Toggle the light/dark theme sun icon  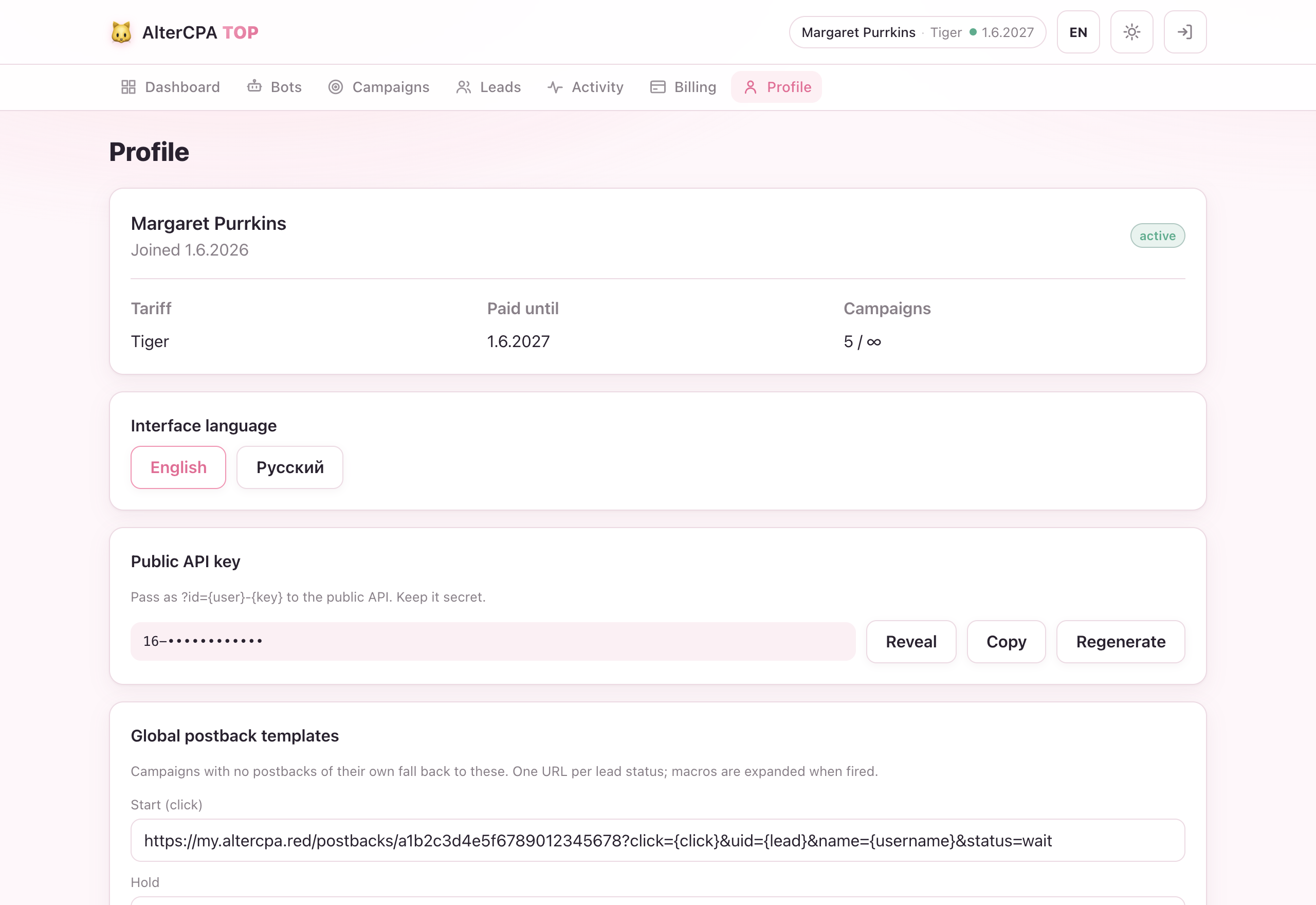1131,32
